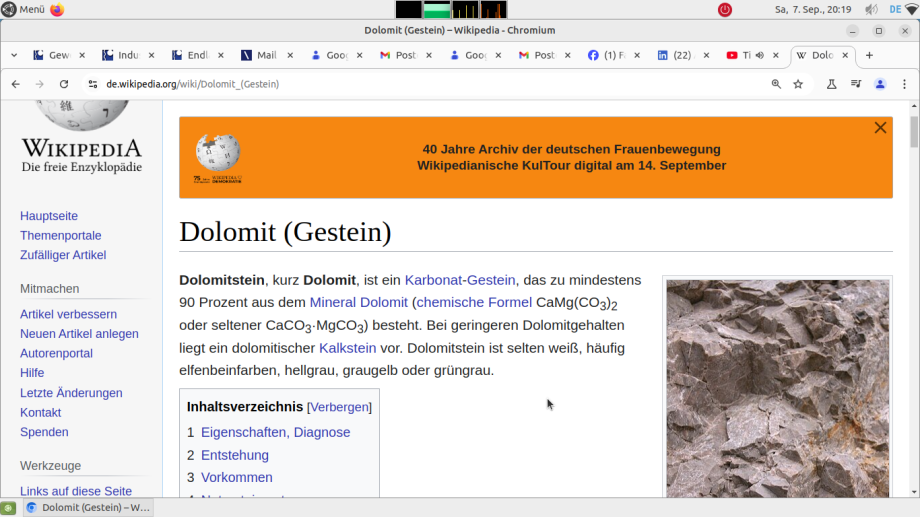This screenshot has width=920, height=517.
Task: Open the media controls icon in toolbar
Action: click(x=855, y=84)
